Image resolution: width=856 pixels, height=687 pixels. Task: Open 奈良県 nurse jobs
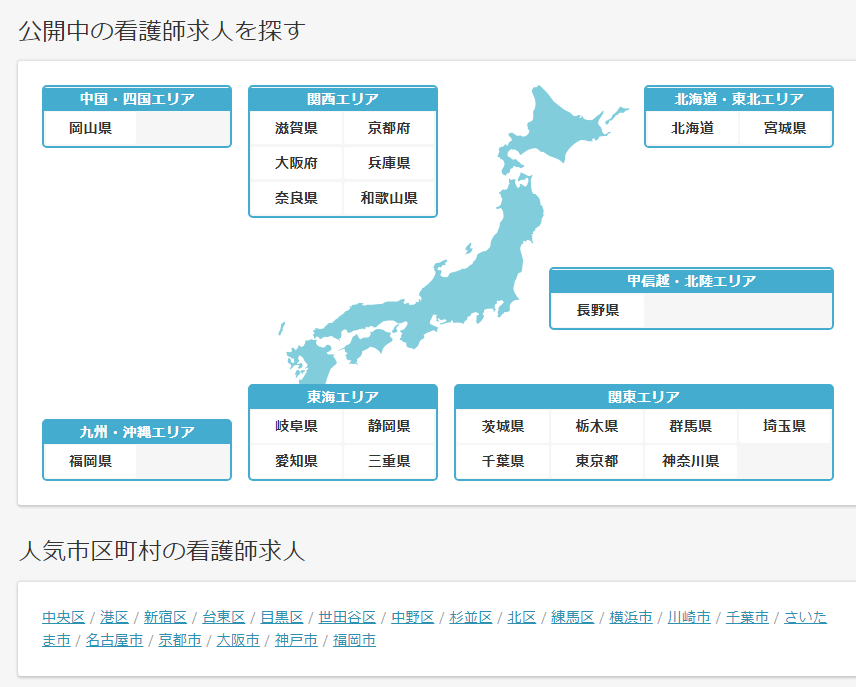pos(296,198)
